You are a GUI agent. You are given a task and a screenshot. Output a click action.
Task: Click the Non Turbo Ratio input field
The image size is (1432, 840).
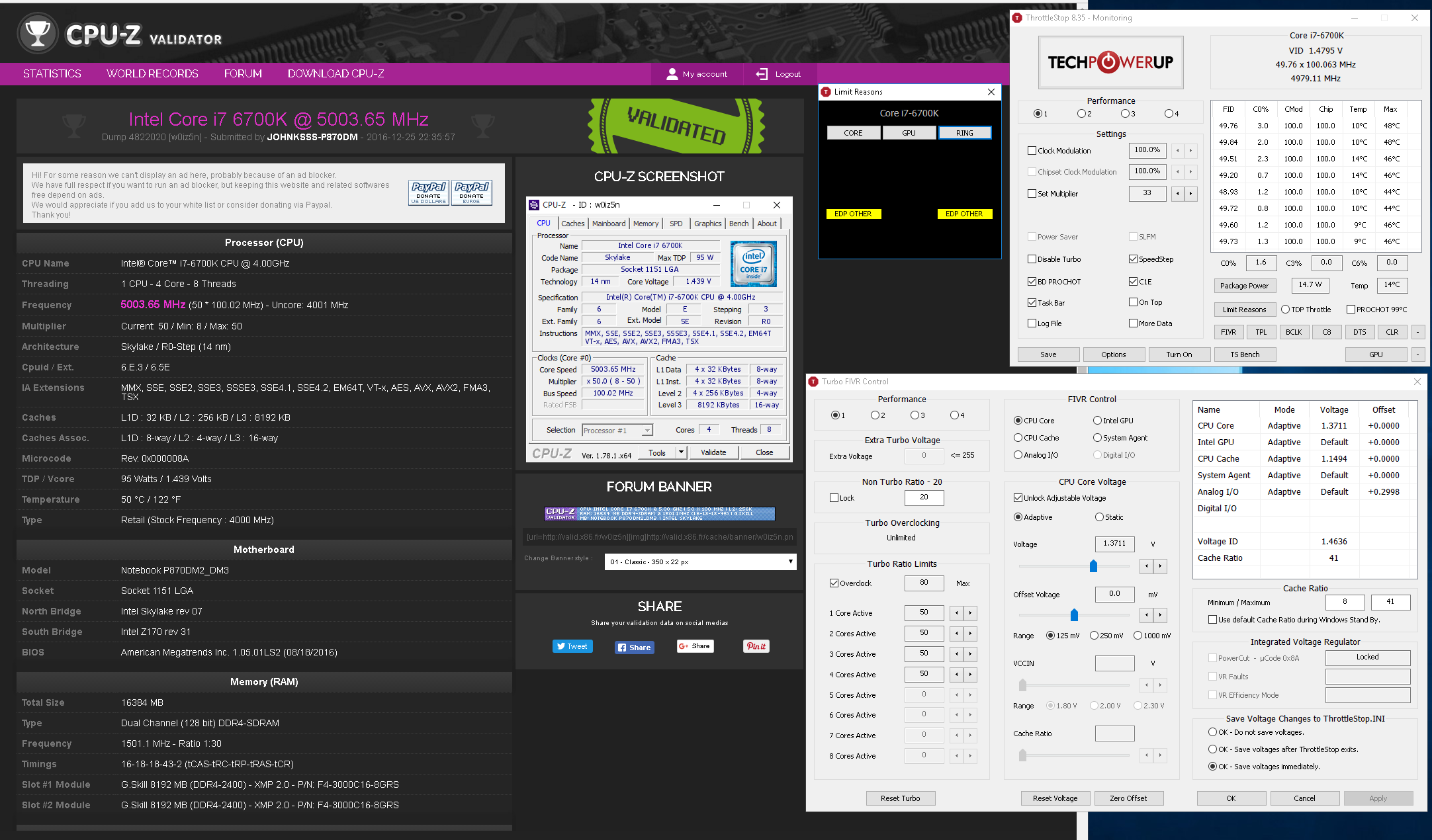click(x=924, y=497)
